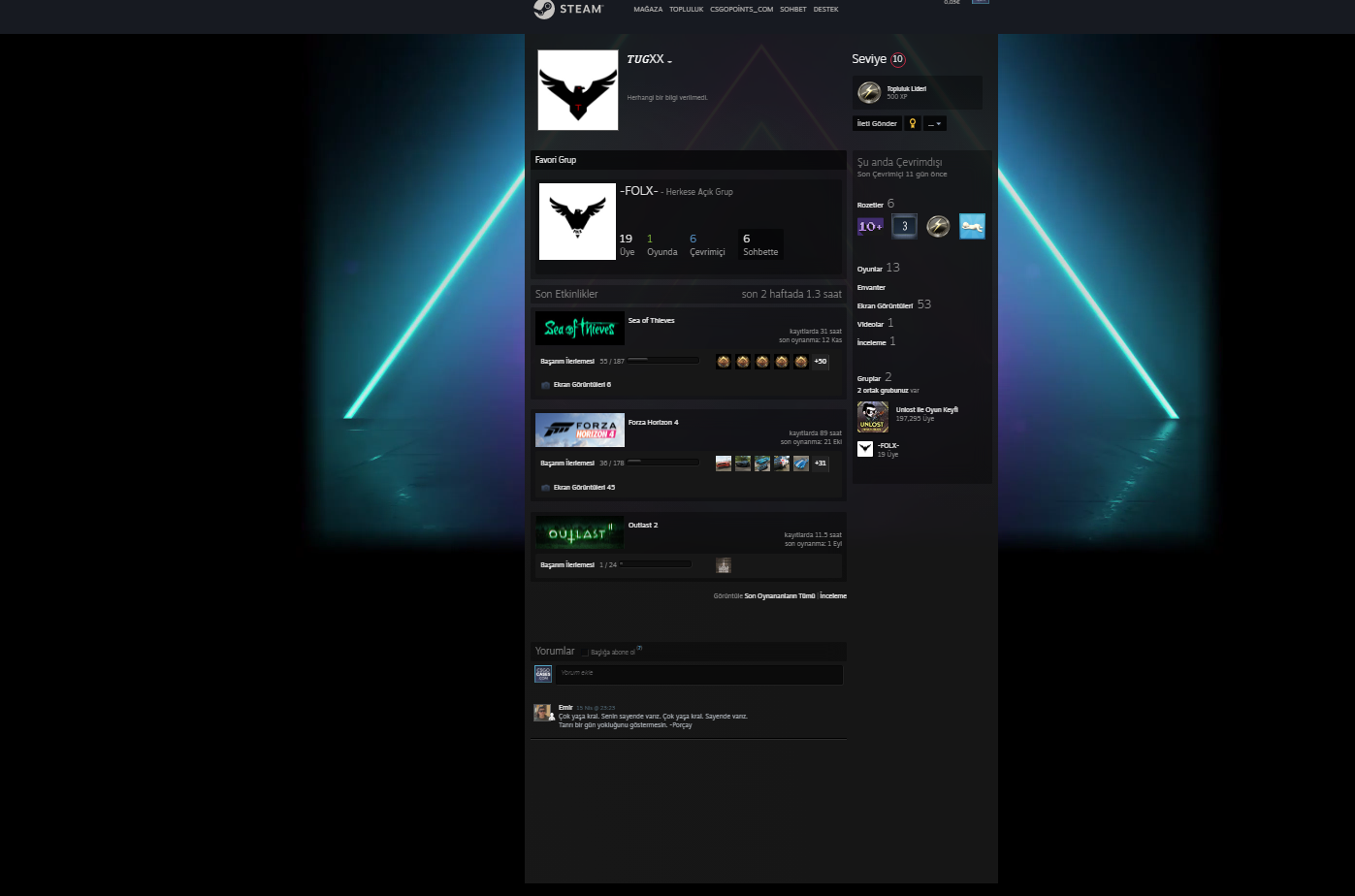Open the badge showing number 3
This screenshot has height=896, width=1355.
click(x=904, y=226)
